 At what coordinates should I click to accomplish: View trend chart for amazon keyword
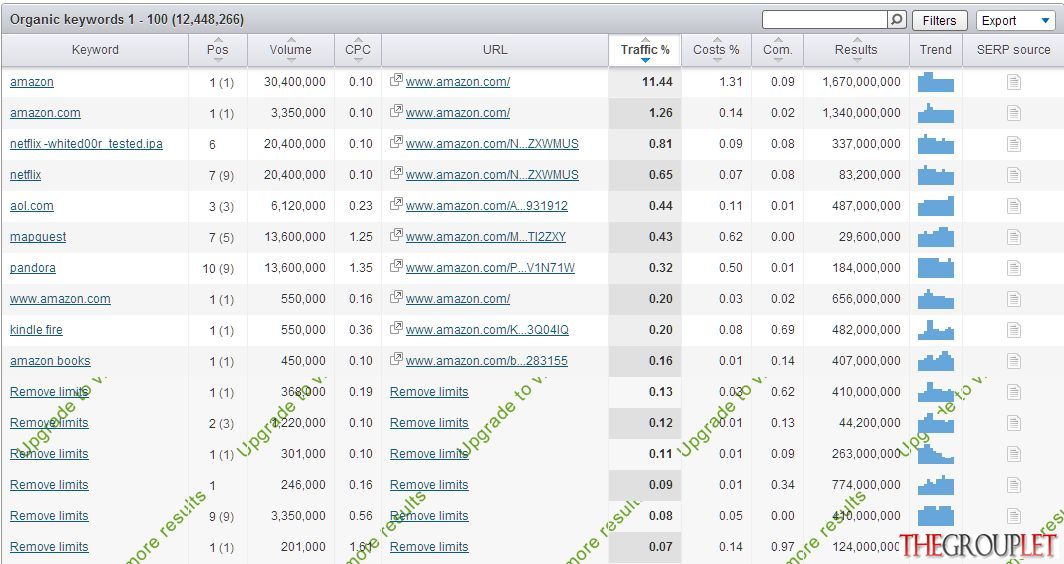[936, 82]
